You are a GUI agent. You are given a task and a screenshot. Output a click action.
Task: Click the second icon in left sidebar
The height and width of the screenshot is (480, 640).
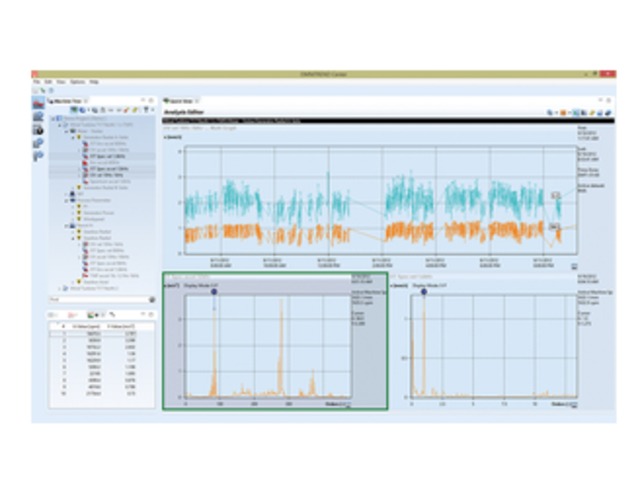38,116
